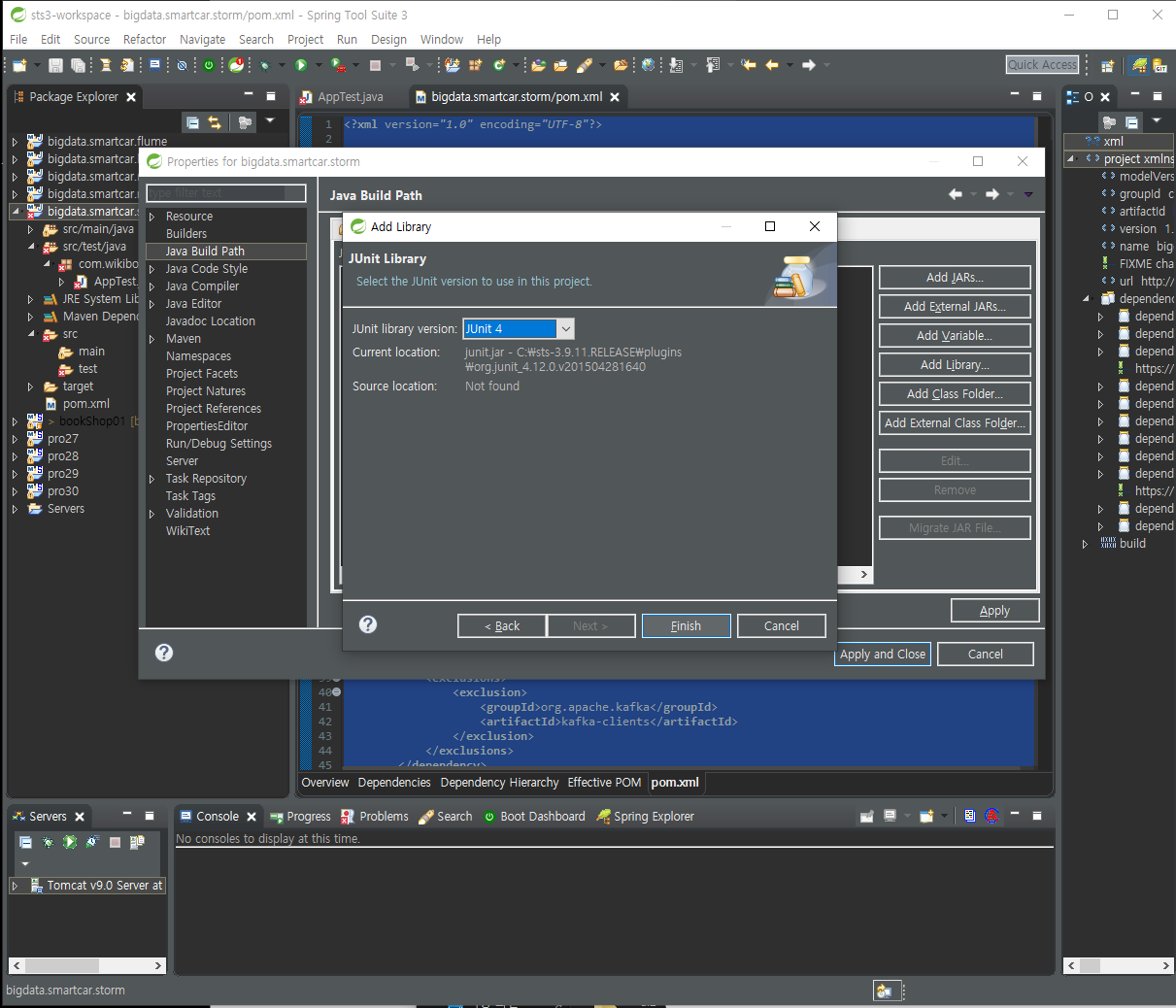Switch to the Dependency Hierarchy tab
This screenshot has width=1176, height=1008.
click(499, 783)
